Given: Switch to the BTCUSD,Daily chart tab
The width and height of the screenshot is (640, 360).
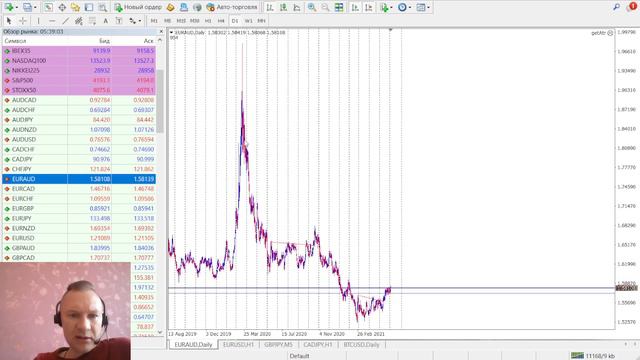Looking at the screenshot, I should tap(362, 345).
